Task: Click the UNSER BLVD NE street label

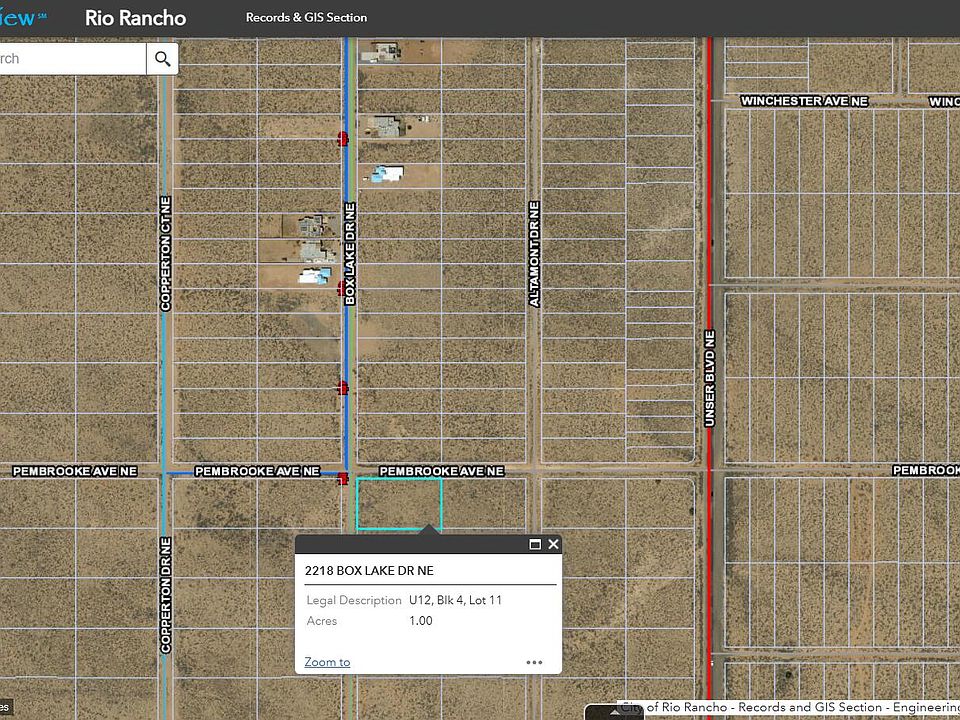Action: point(710,378)
